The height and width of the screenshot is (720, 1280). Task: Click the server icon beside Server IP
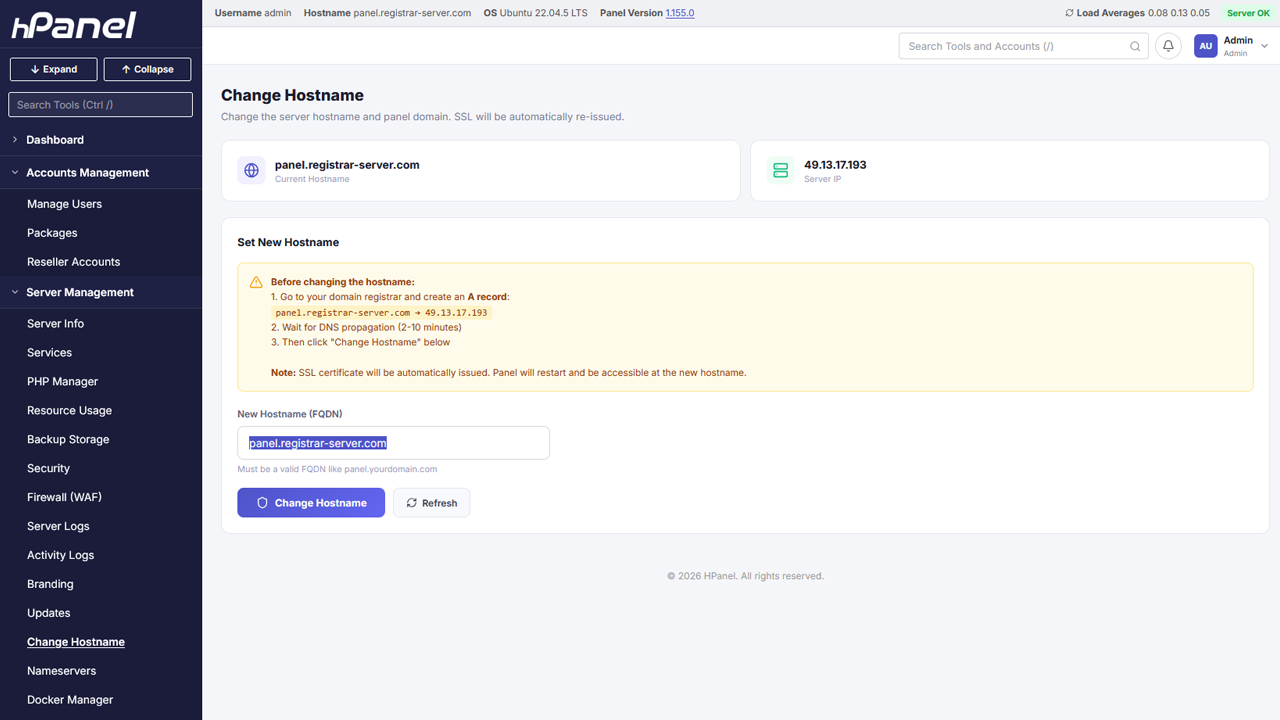point(781,170)
